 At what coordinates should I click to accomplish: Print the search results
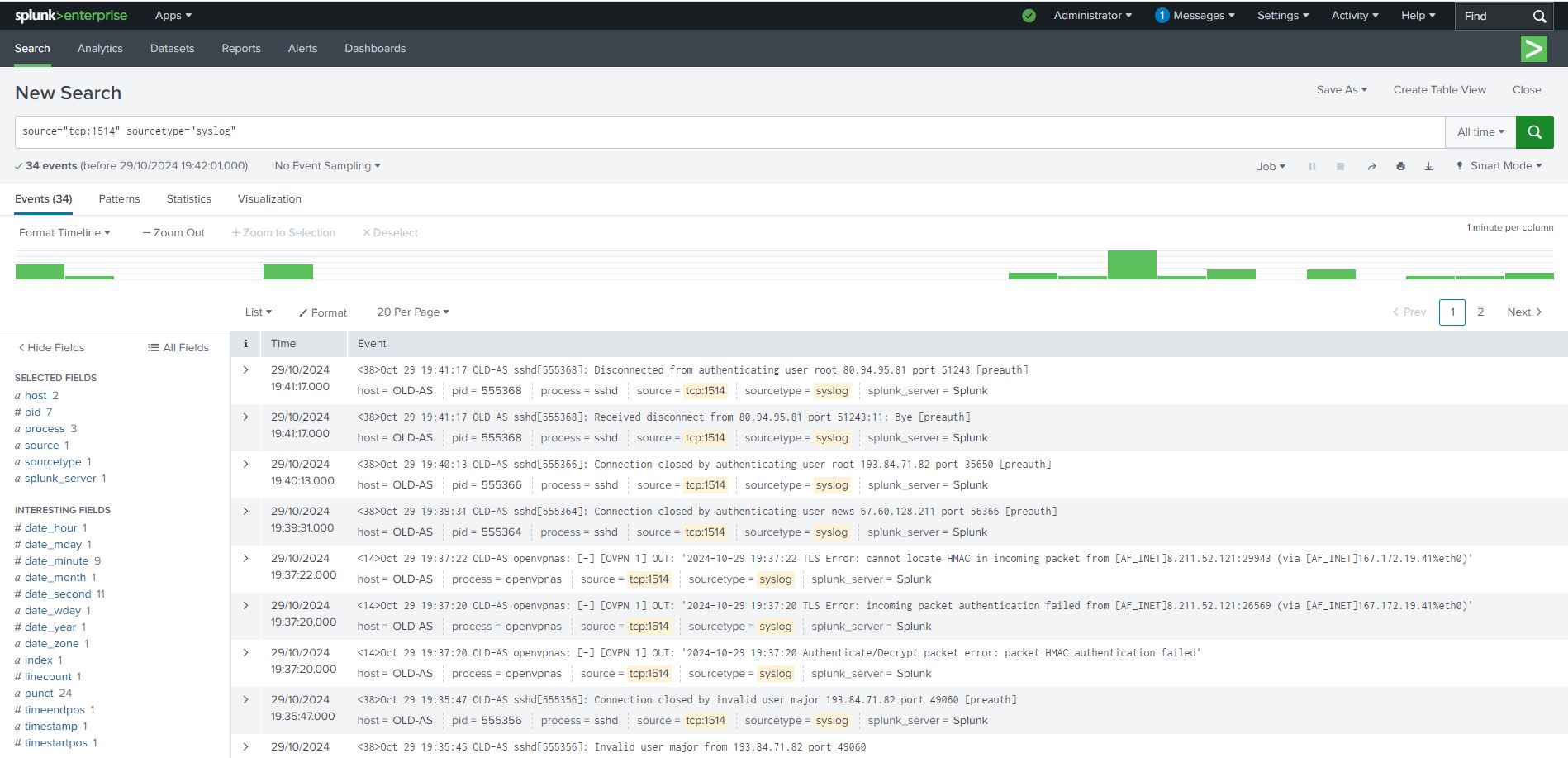1400,166
